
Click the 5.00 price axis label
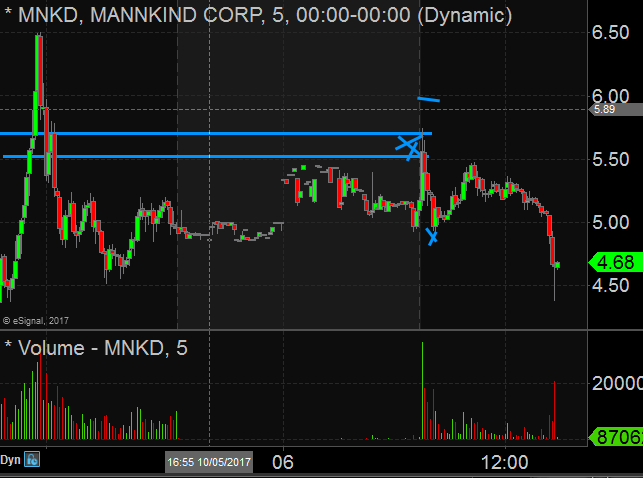click(x=610, y=223)
